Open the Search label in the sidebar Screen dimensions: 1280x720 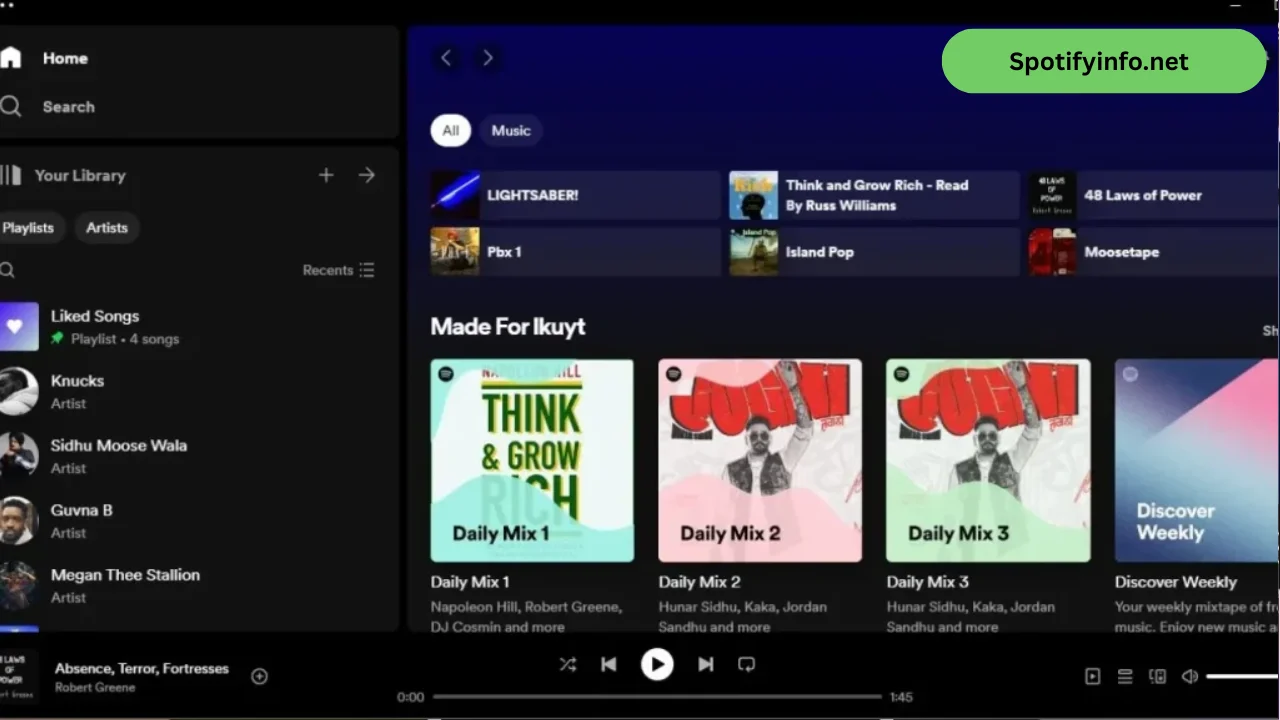tap(68, 106)
